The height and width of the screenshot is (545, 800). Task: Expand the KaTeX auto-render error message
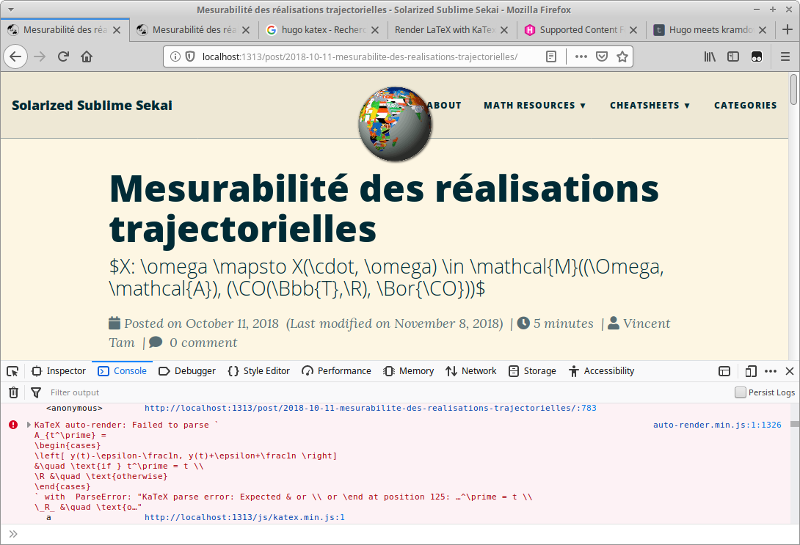click(x=28, y=425)
